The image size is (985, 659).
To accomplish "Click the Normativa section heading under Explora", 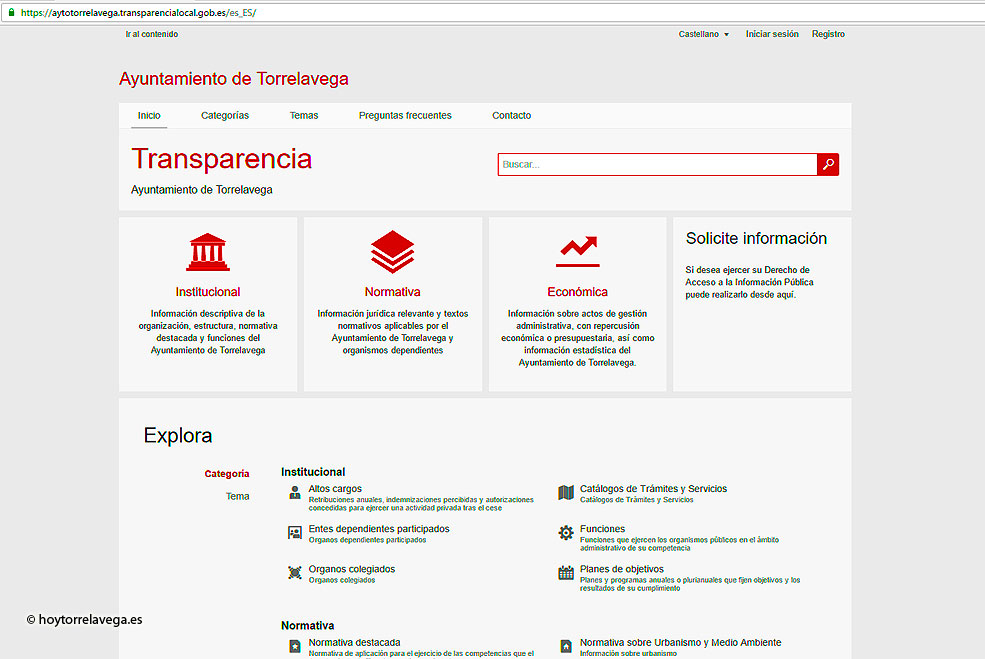I will tap(307, 626).
